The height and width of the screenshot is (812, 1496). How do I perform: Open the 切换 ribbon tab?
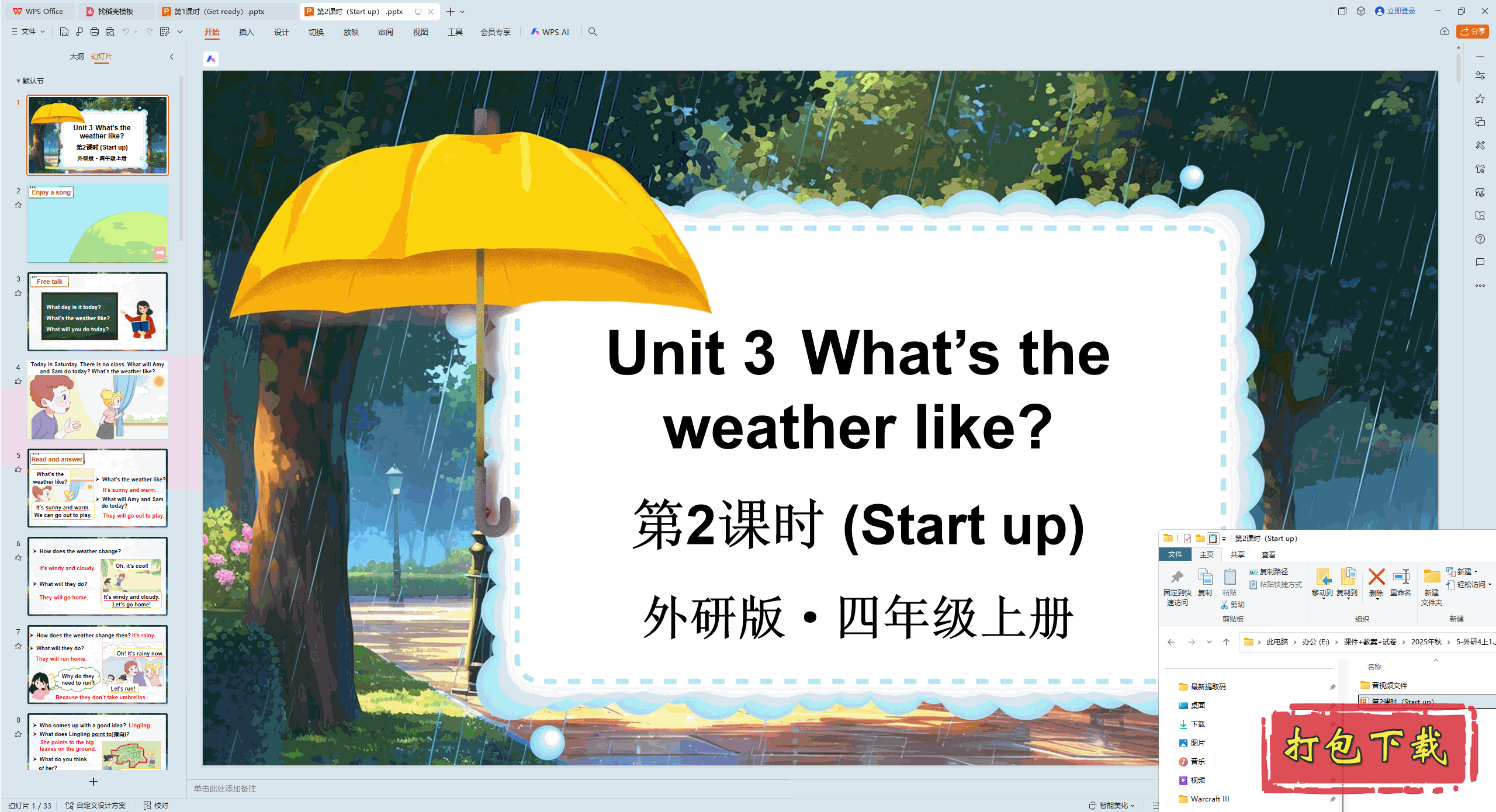tap(316, 32)
